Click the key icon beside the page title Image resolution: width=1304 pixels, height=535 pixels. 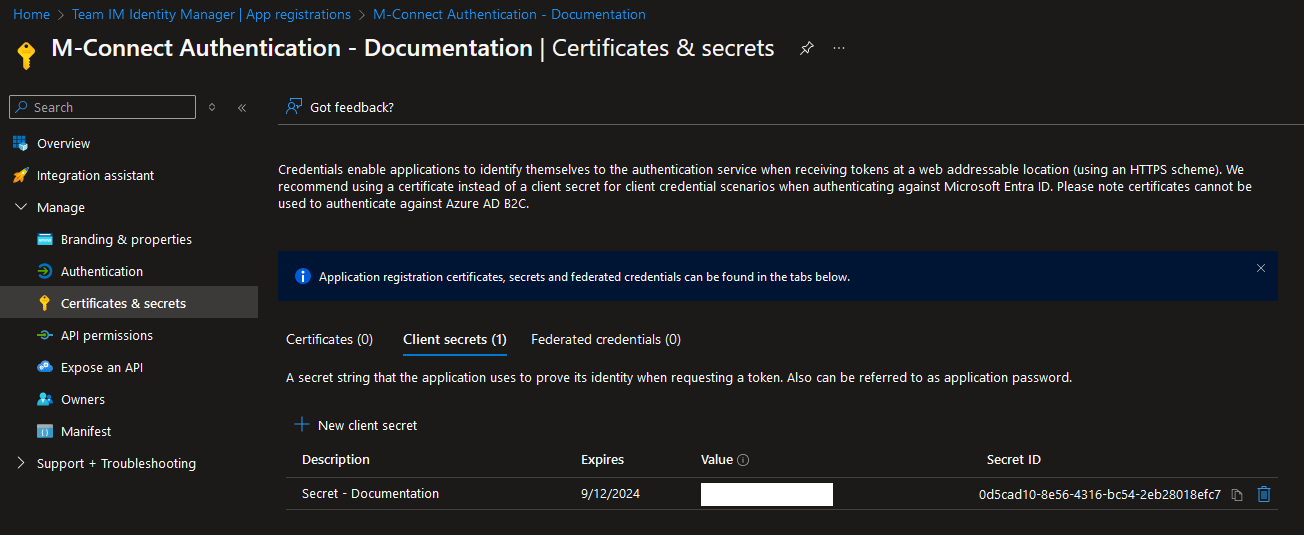[x=27, y=53]
